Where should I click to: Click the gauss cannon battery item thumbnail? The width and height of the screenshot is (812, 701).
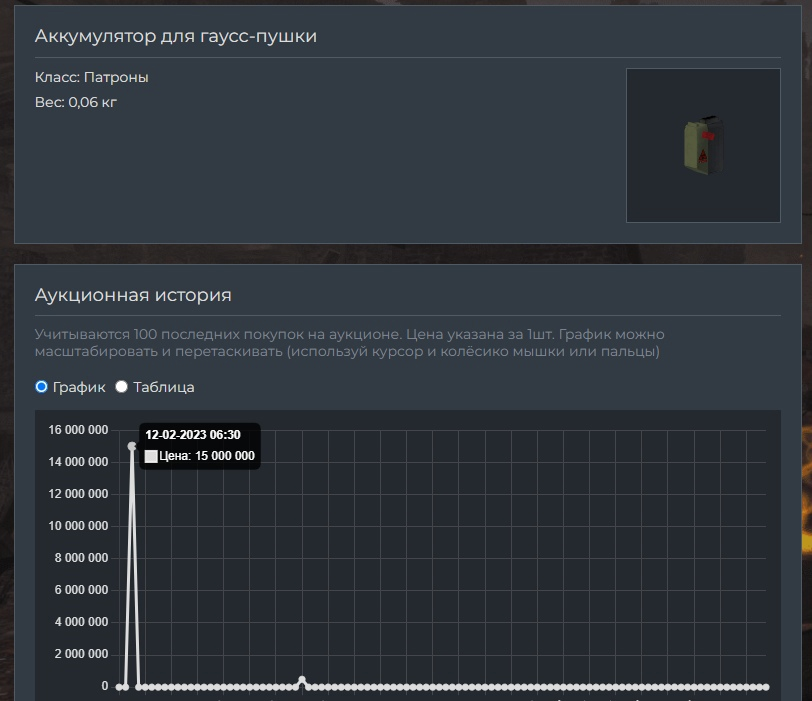pyautogui.click(x=703, y=145)
